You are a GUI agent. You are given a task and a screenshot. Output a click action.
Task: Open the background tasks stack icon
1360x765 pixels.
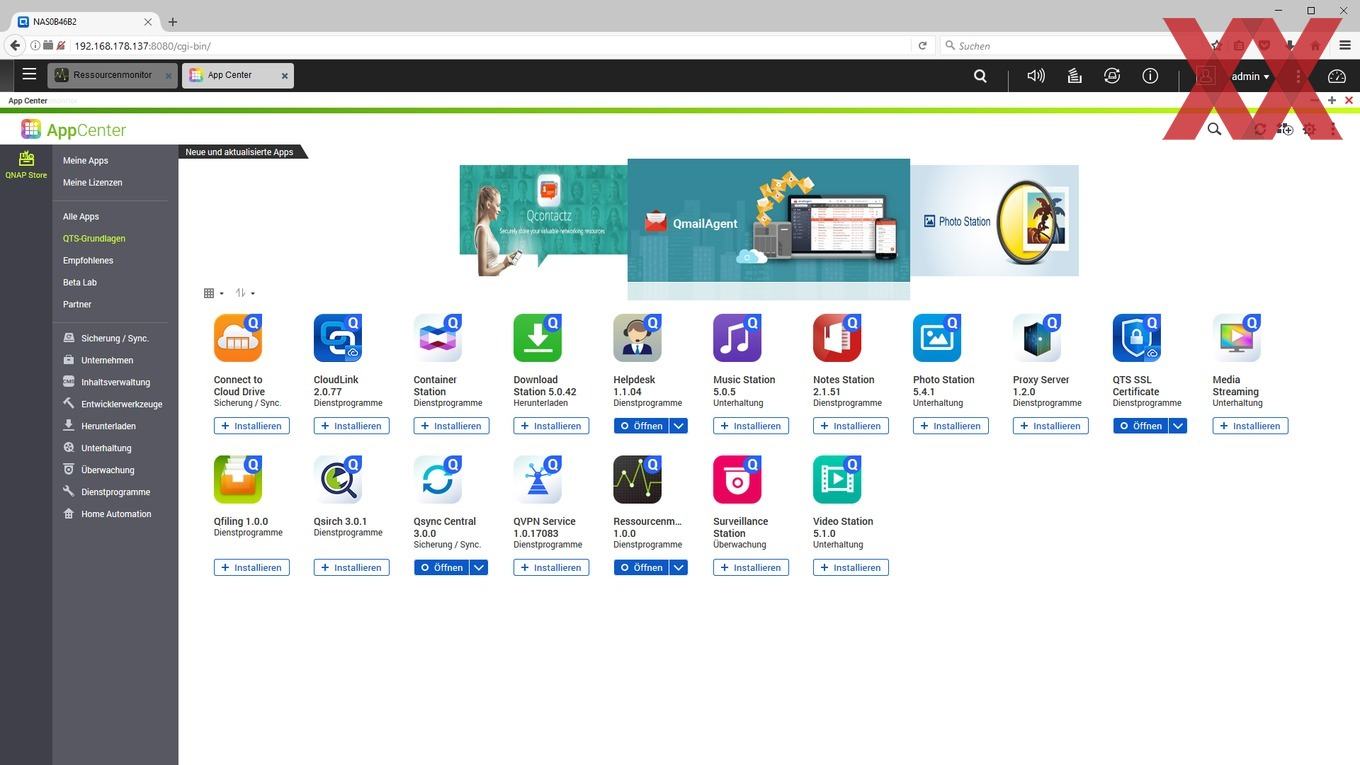(x=1074, y=76)
